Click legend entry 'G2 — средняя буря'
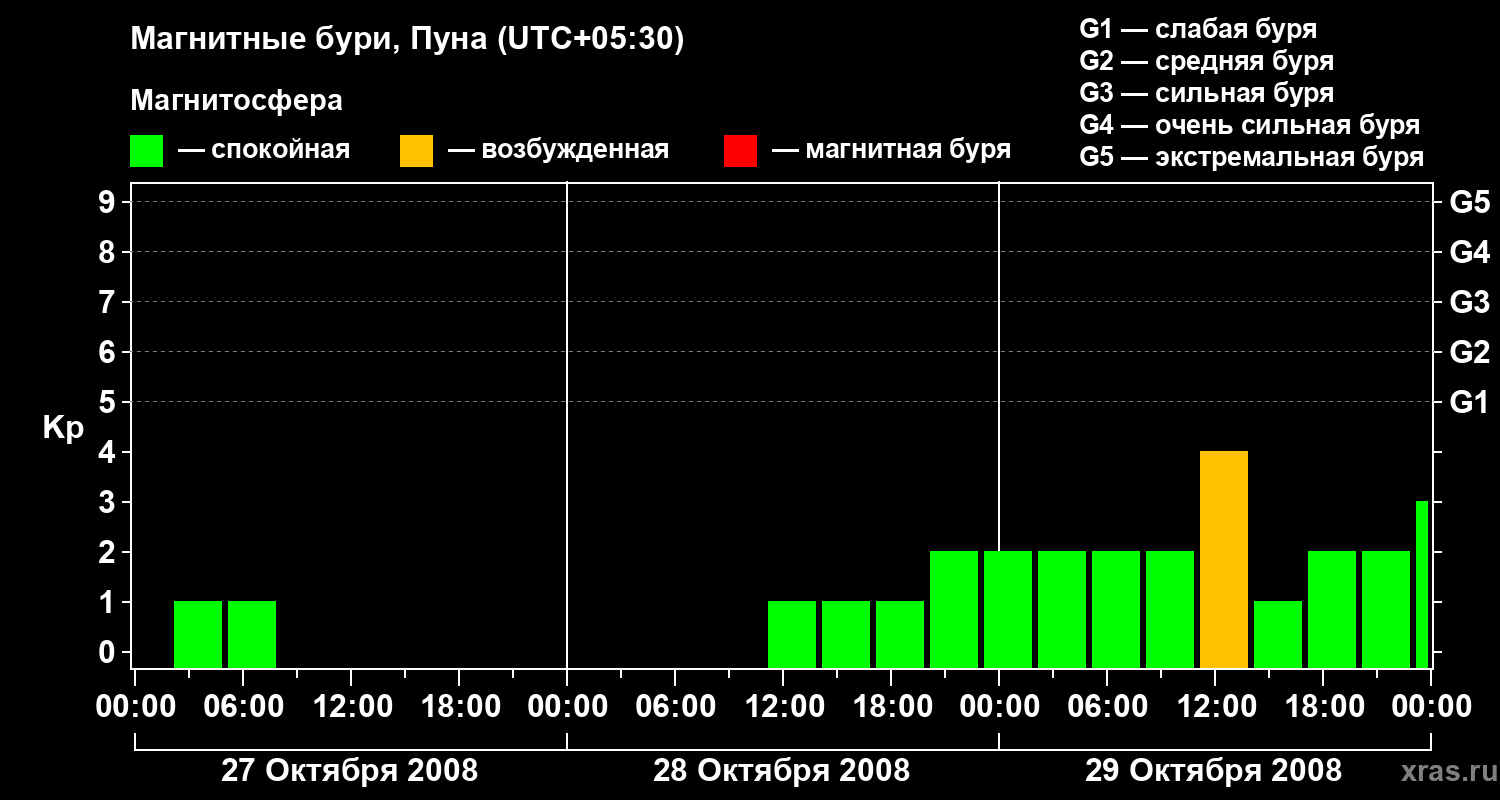The width and height of the screenshot is (1500, 800). (x=1206, y=61)
